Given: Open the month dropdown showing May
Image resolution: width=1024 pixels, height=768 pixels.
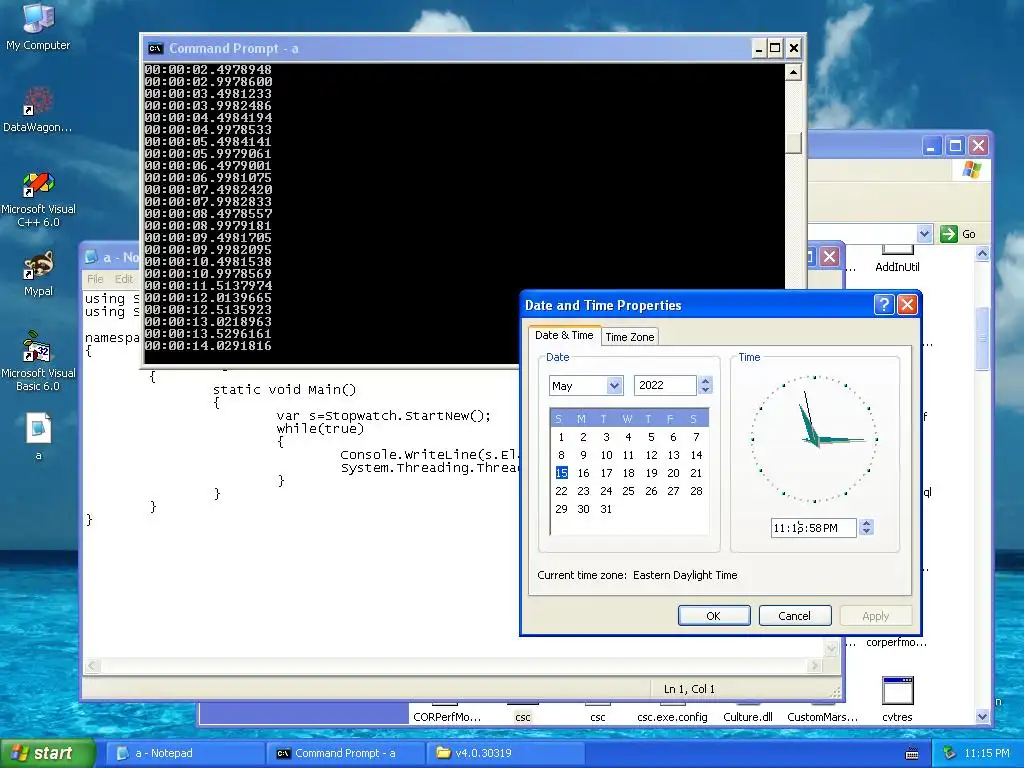Looking at the screenshot, I should pos(614,385).
